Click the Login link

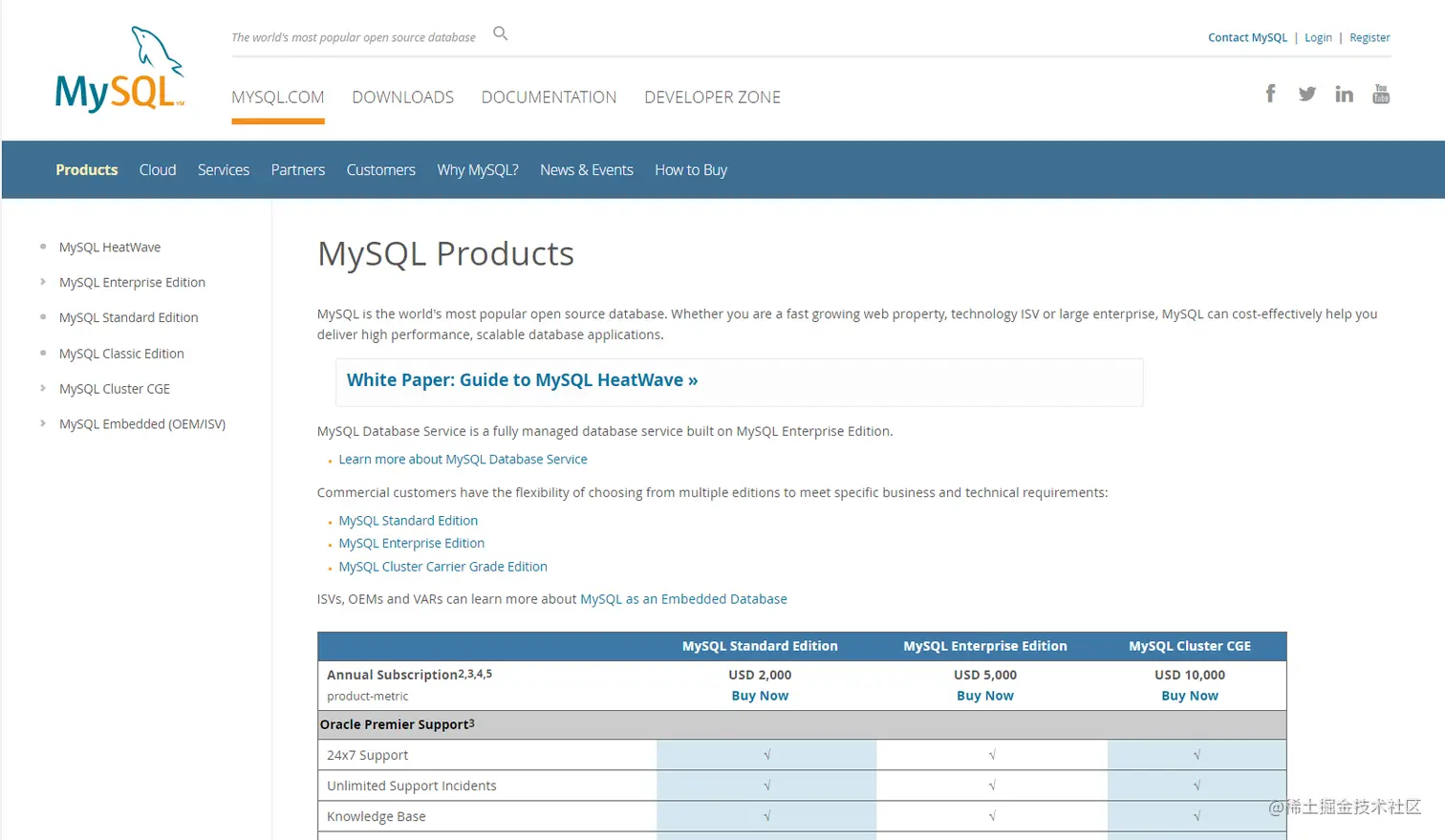[1318, 37]
